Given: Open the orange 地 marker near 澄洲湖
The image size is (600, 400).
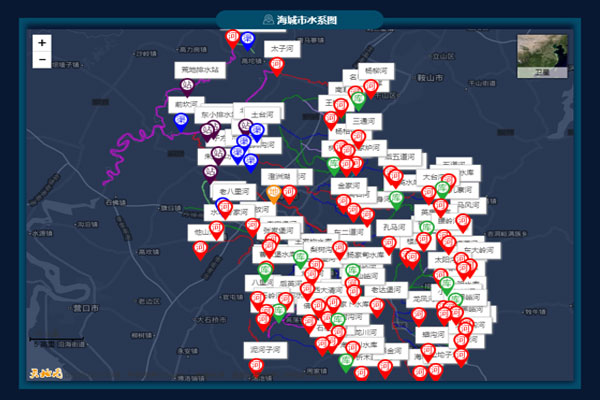Looking at the screenshot, I should [274, 194].
